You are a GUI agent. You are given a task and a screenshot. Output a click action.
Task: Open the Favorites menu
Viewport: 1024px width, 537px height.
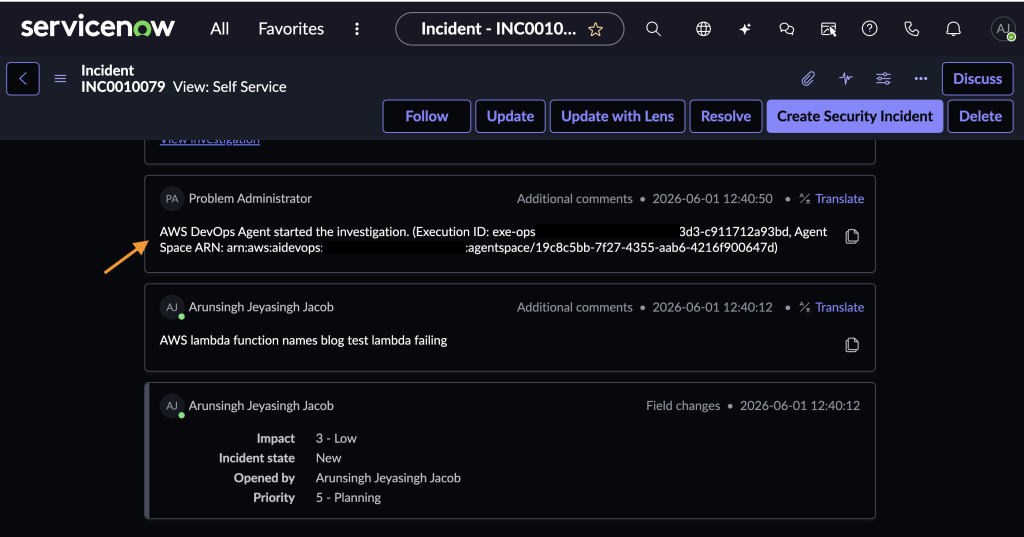click(x=291, y=29)
